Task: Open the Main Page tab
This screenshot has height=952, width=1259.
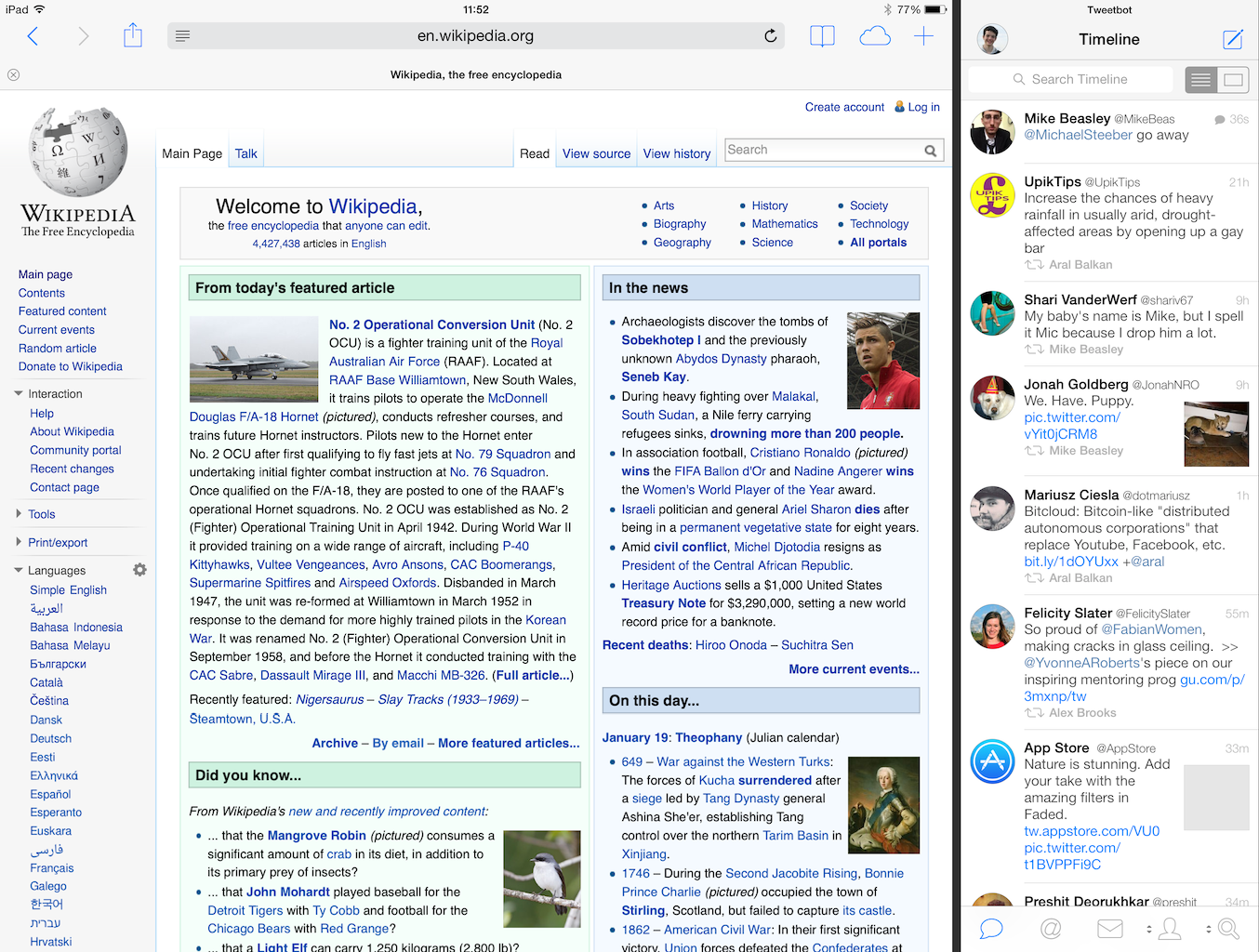Action: pos(192,153)
